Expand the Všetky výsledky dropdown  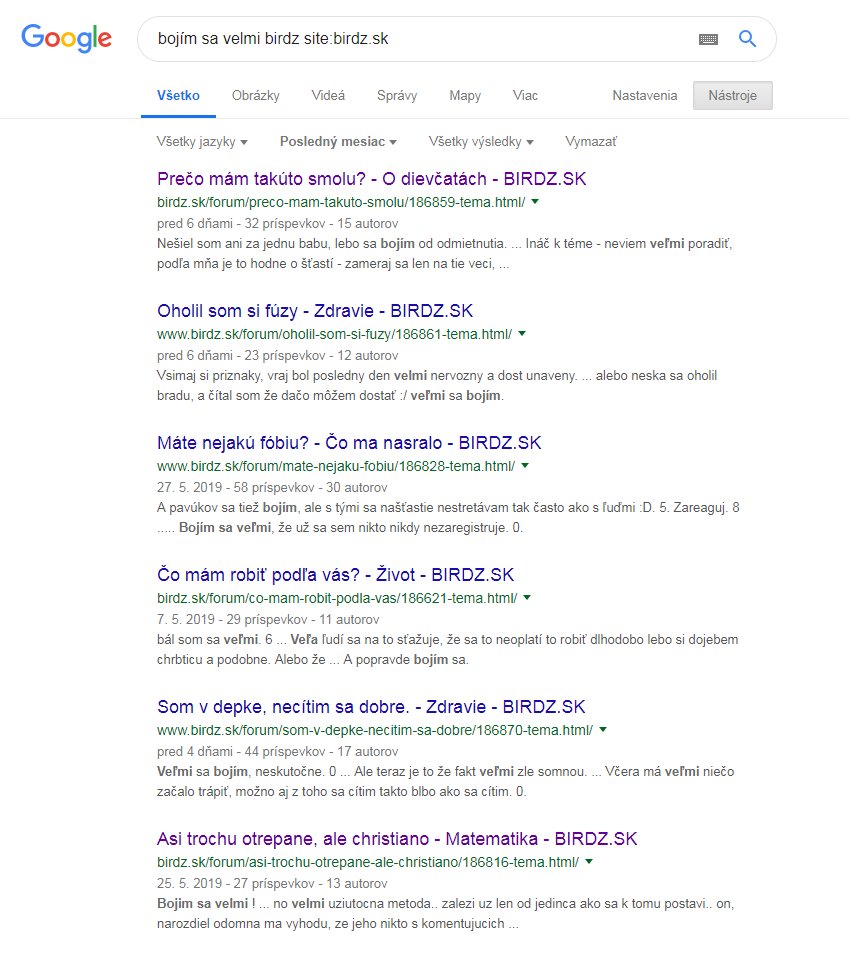click(x=481, y=142)
